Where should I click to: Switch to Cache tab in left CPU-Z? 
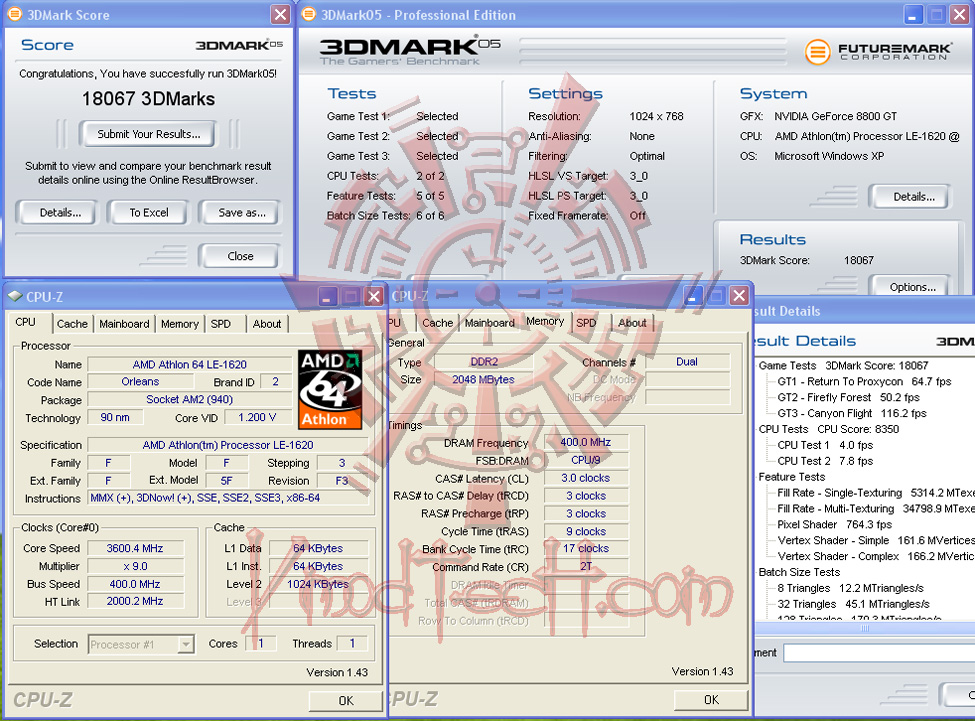point(72,324)
